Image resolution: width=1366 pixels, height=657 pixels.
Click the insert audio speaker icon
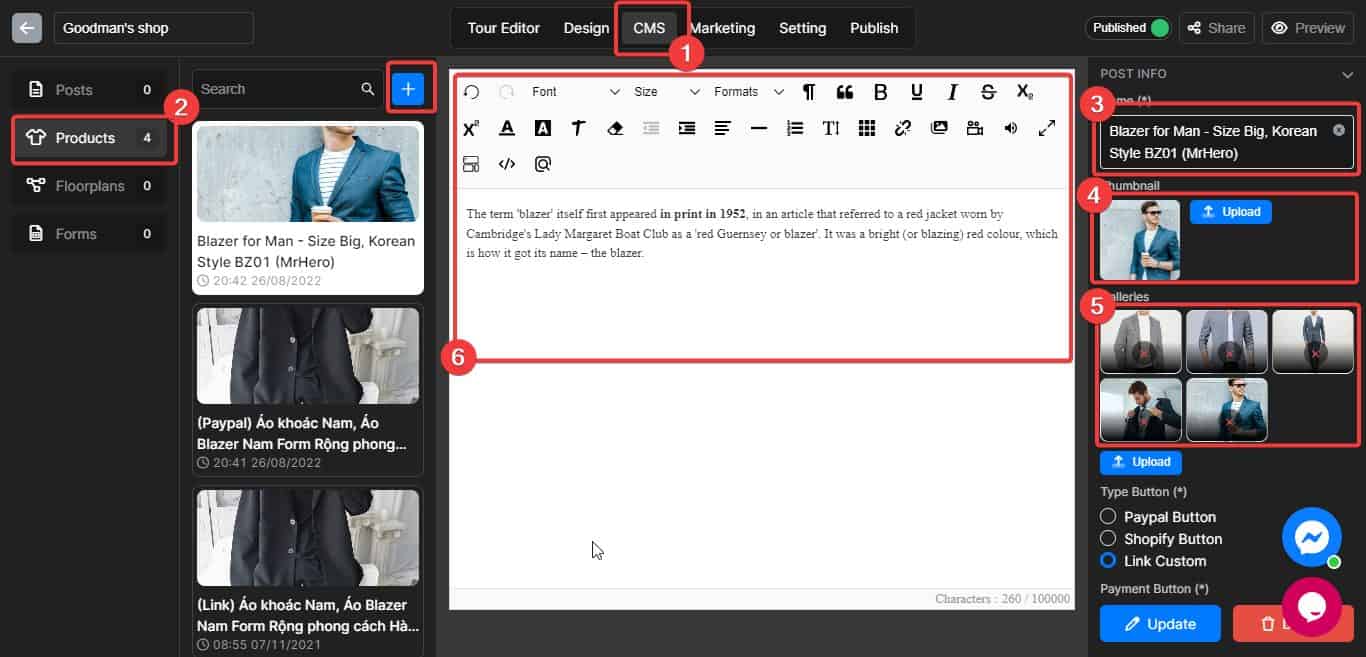pos(1011,128)
